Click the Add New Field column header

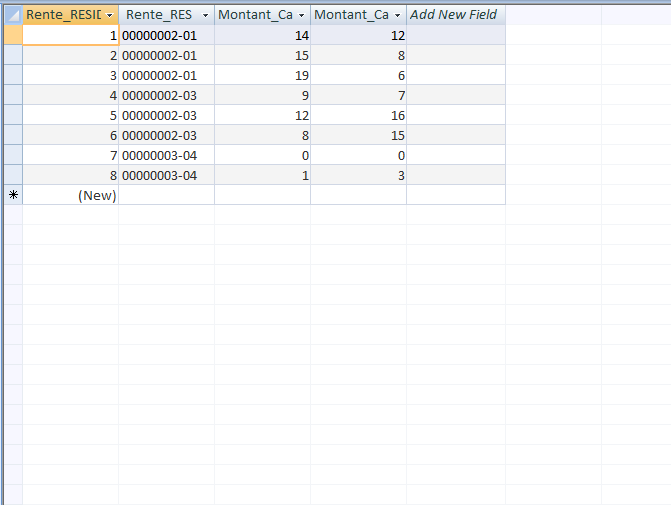pyautogui.click(x=456, y=15)
